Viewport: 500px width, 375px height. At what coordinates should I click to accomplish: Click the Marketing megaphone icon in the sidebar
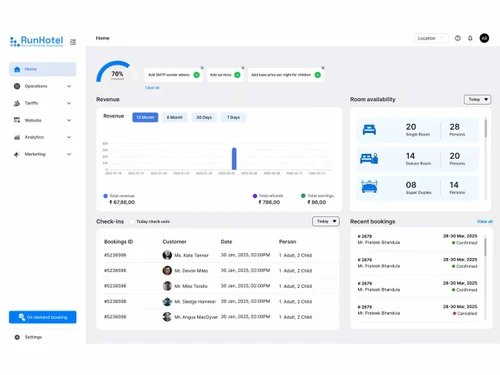coord(17,154)
